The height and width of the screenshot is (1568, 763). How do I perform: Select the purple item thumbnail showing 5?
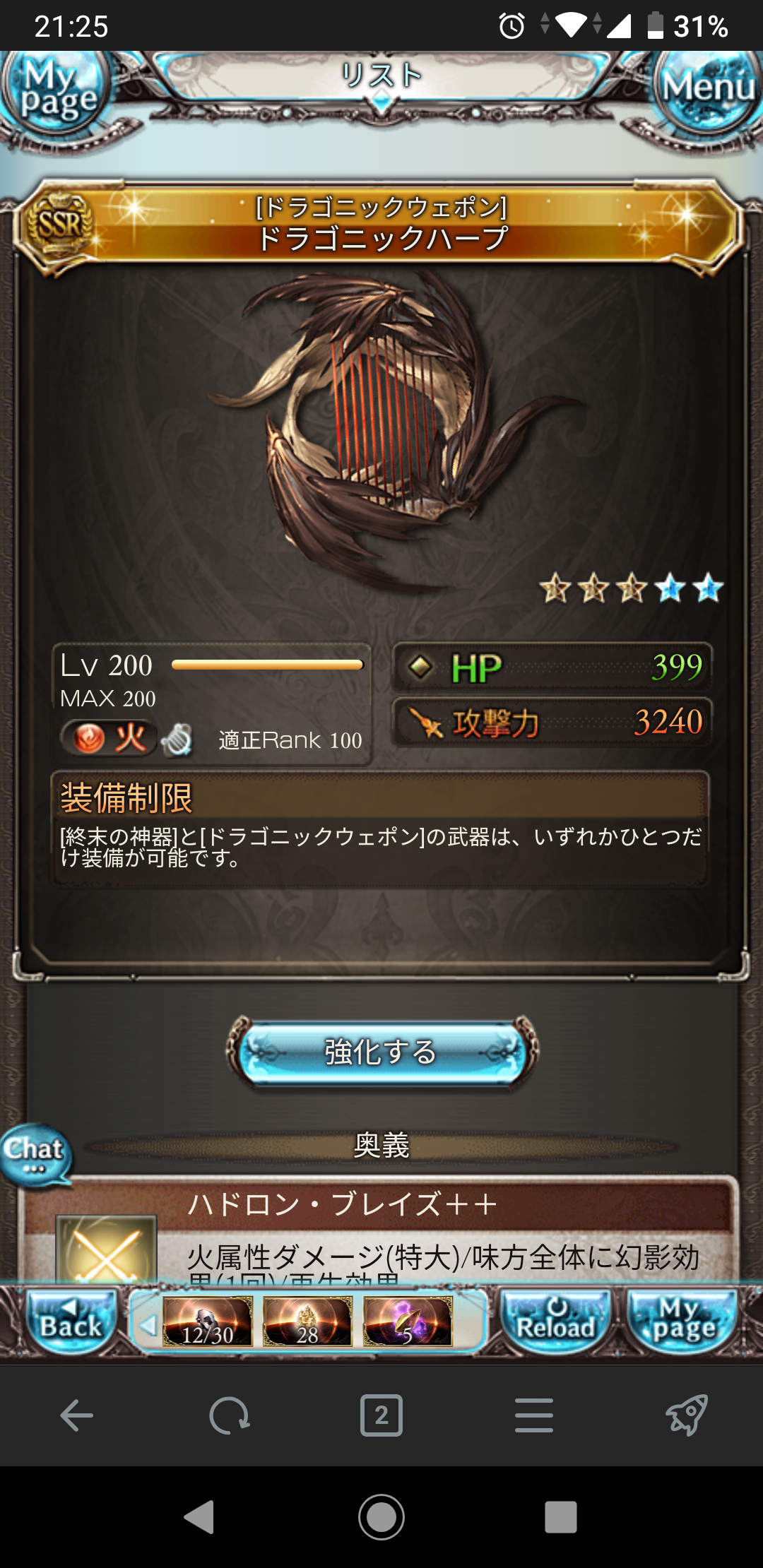pyautogui.click(x=408, y=1321)
